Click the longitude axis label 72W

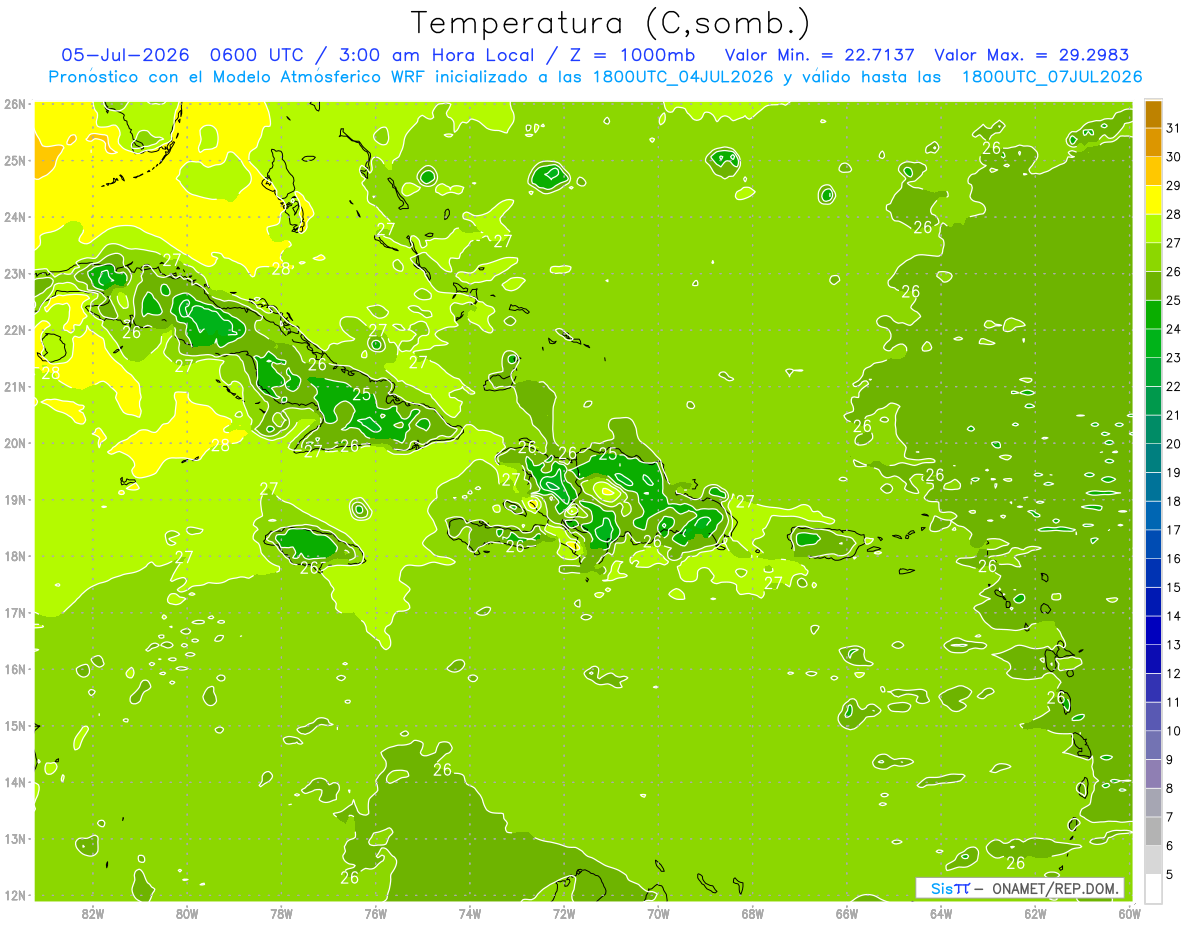click(x=564, y=913)
